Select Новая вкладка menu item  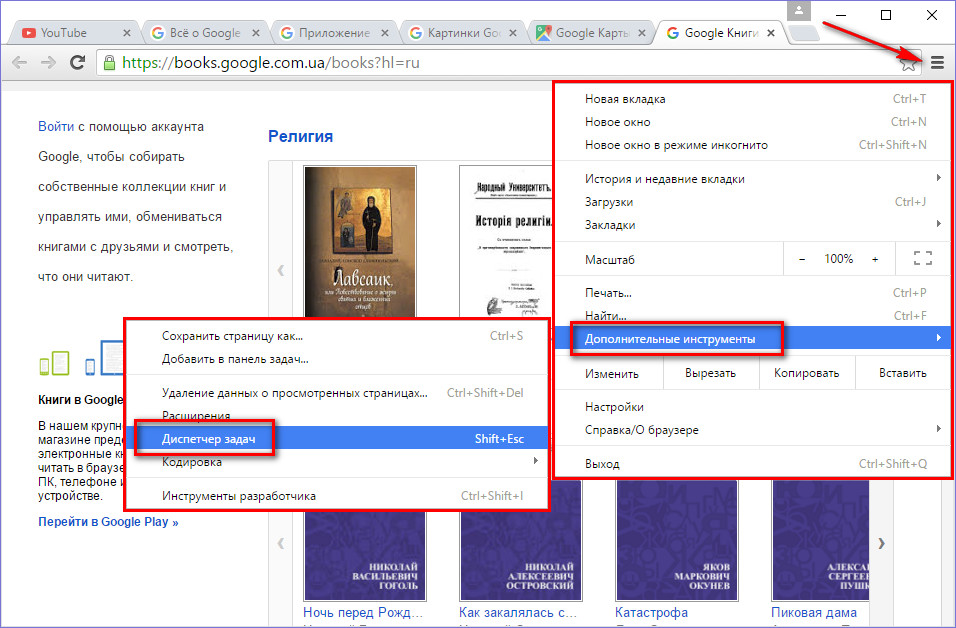[752, 99]
